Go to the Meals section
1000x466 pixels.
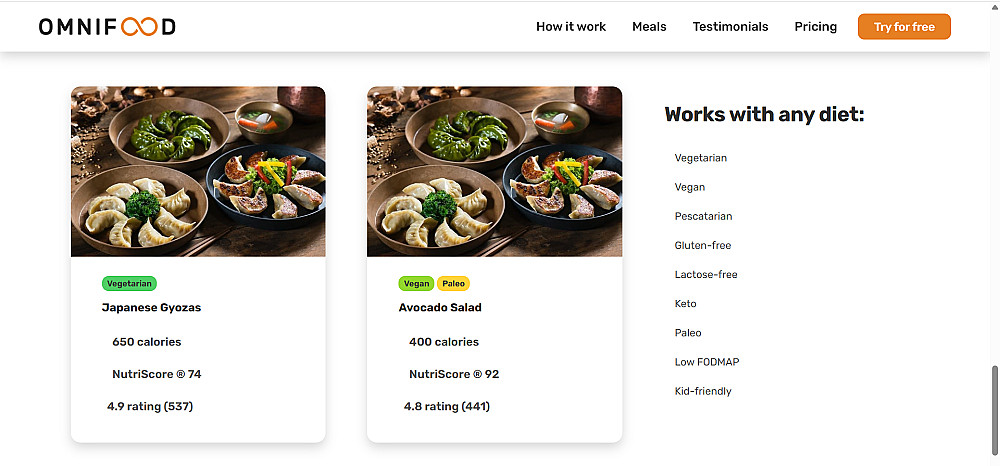pos(649,27)
